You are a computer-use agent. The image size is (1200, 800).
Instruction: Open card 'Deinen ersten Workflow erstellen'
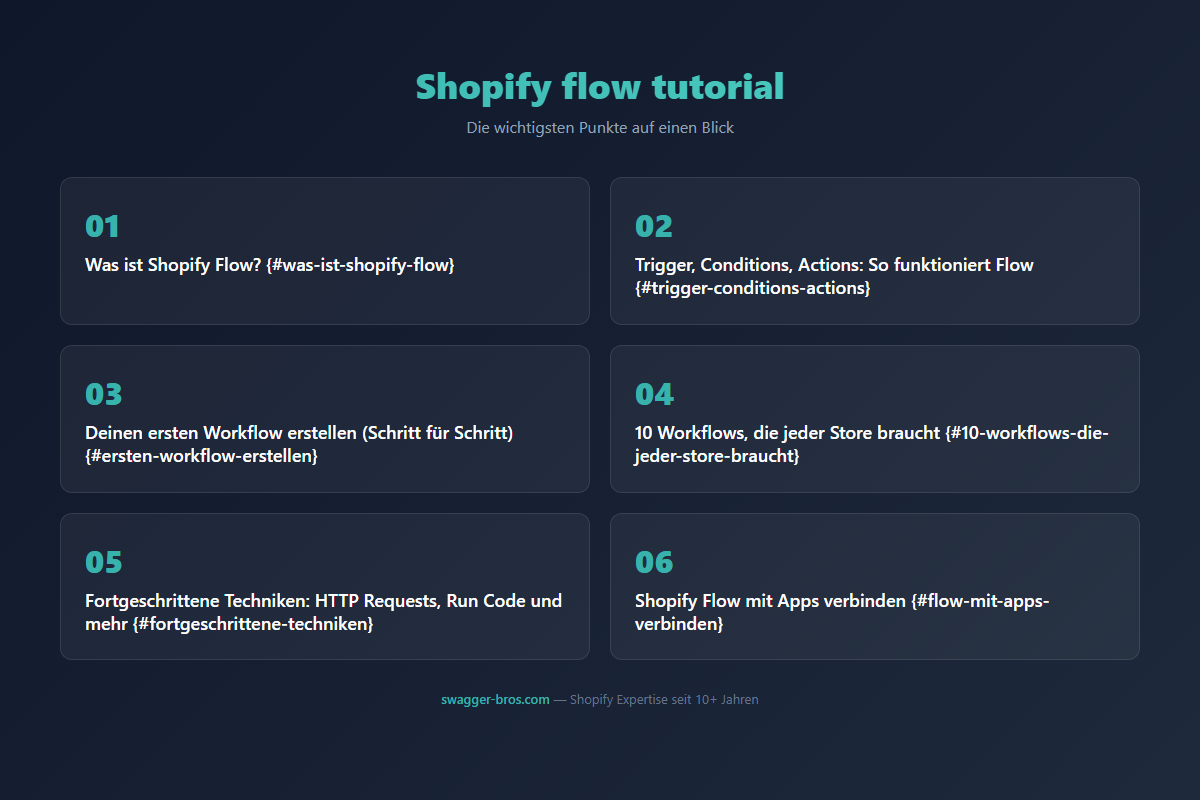coord(325,419)
